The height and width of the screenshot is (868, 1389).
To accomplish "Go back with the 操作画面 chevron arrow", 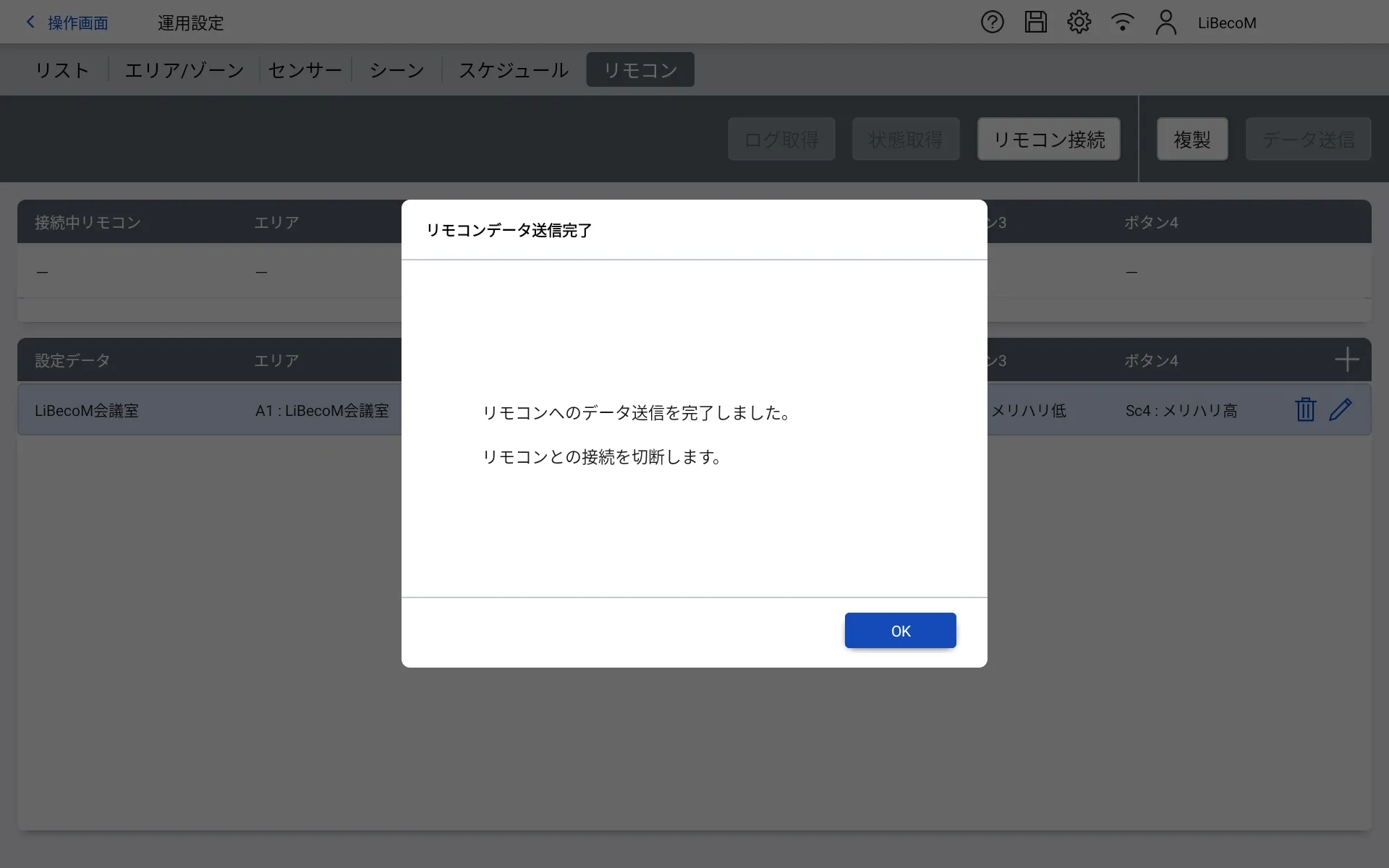I will coord(31,22).
